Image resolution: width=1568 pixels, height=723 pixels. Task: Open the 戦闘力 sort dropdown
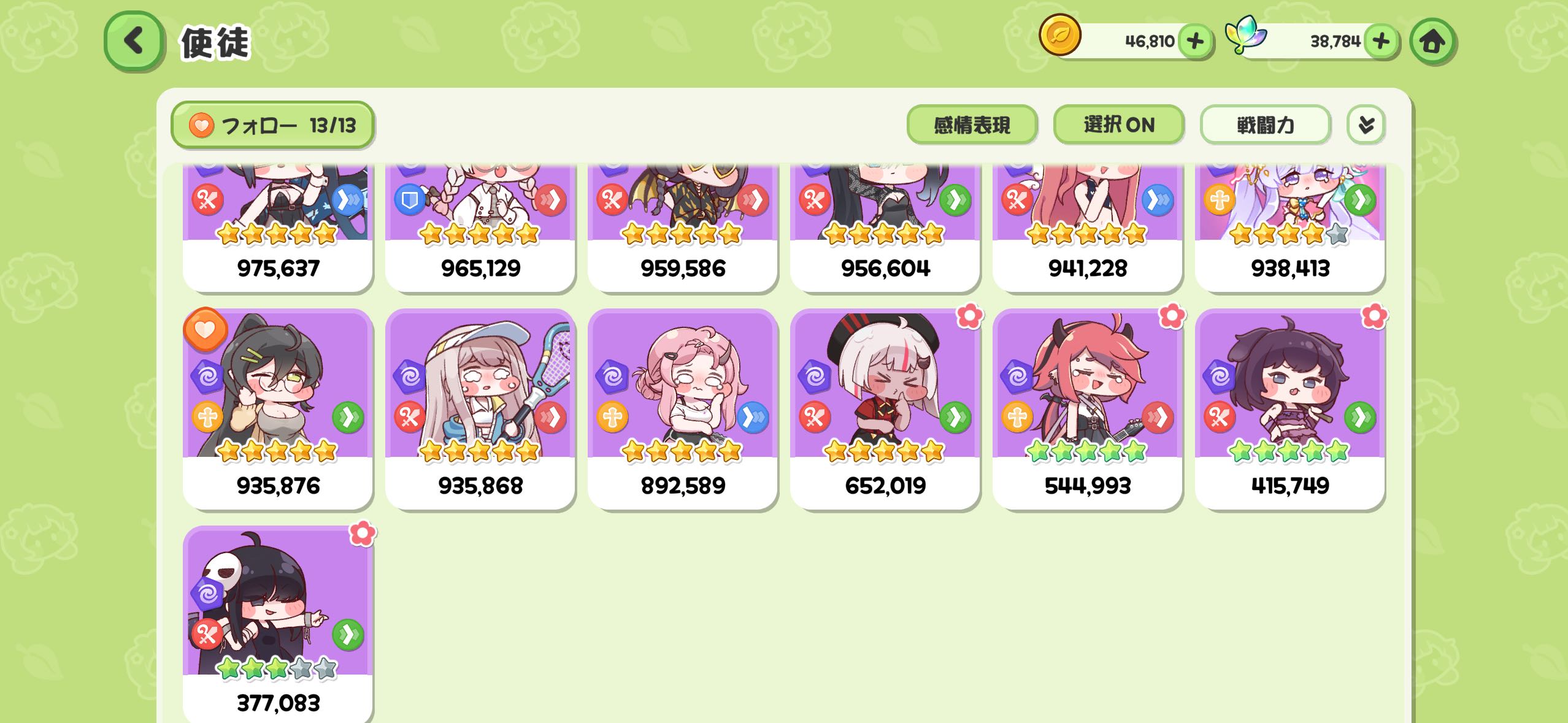1265,125
